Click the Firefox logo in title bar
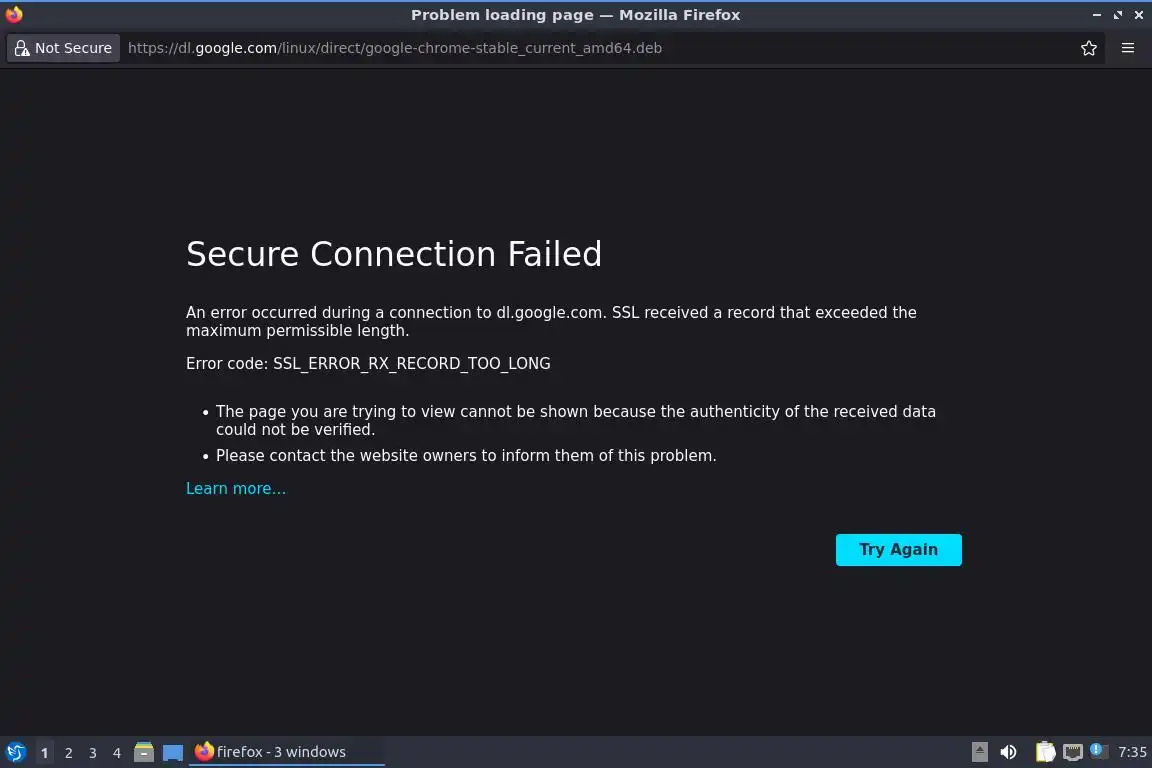 point(14,15)
